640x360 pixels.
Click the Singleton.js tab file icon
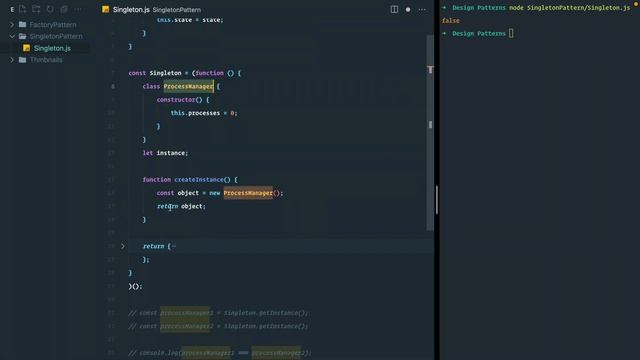click(x=106, y=9)
